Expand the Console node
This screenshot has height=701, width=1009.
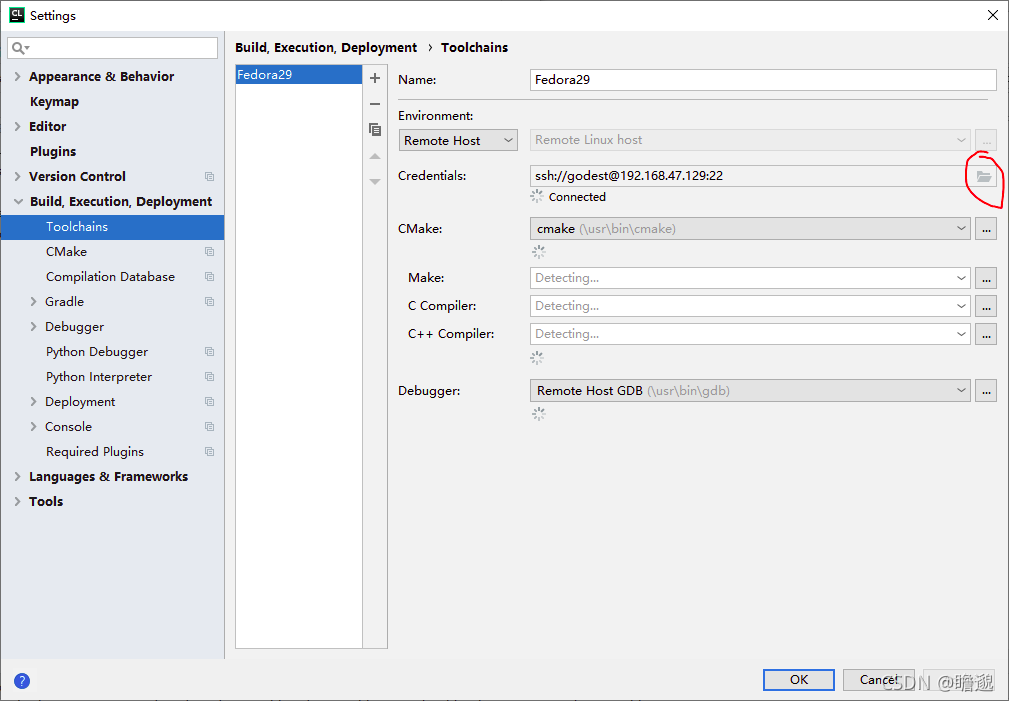[33, 427]
